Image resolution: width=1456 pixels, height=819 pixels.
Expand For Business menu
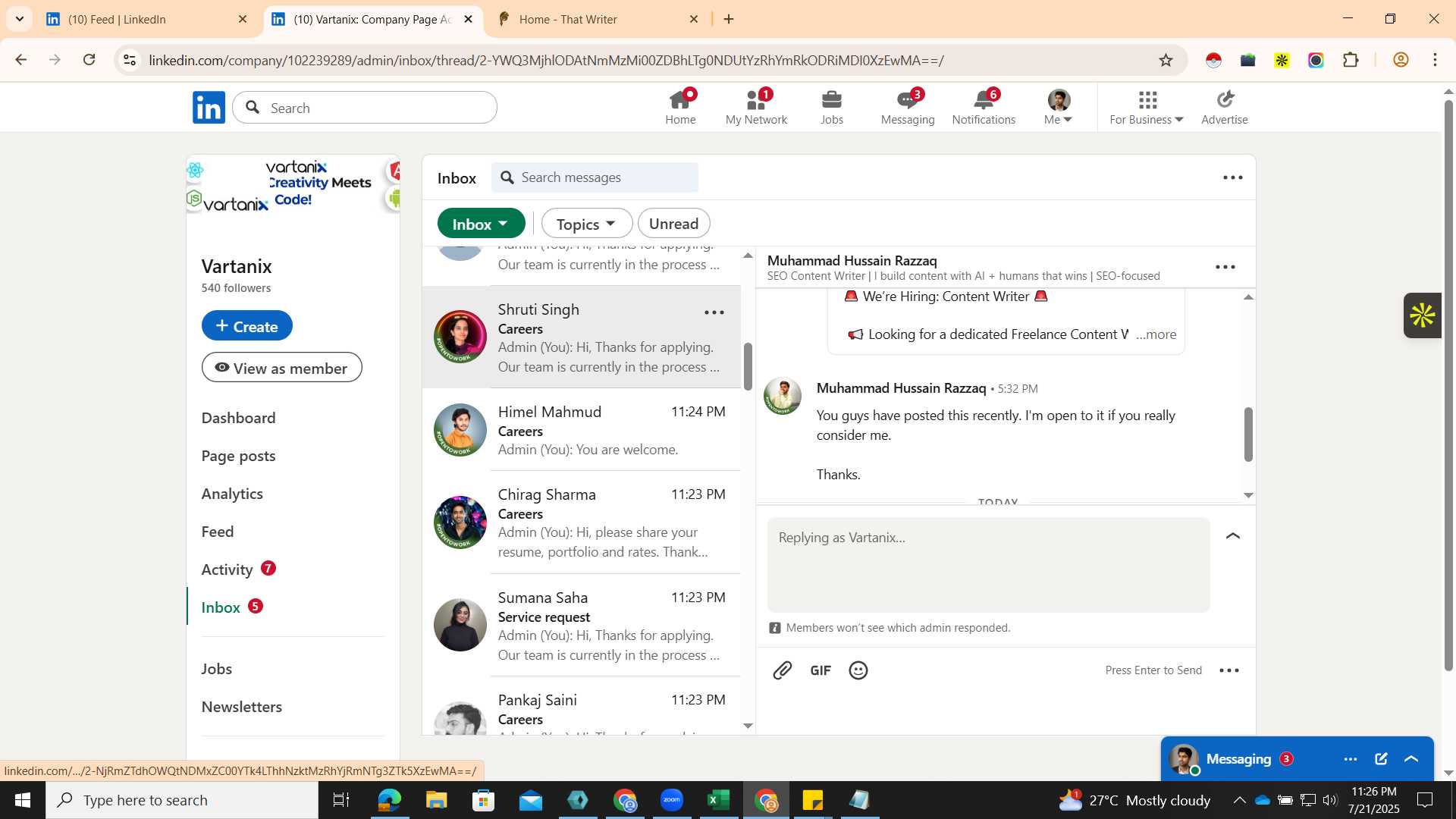pyautogui.click(x=1146, y=107)
